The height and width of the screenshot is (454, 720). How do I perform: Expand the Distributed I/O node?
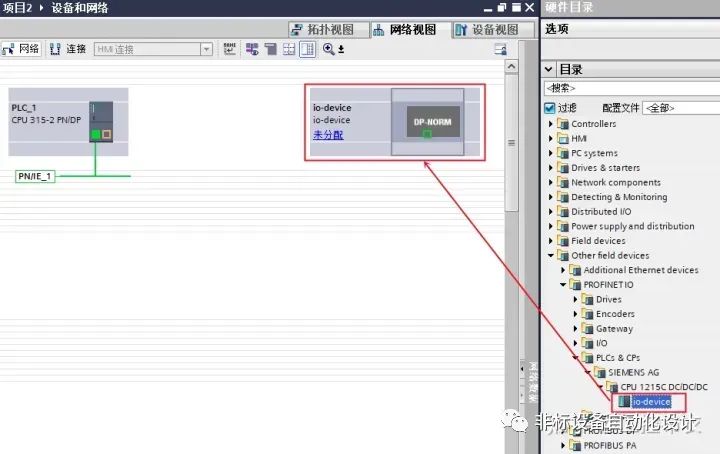tap(551, 212)
